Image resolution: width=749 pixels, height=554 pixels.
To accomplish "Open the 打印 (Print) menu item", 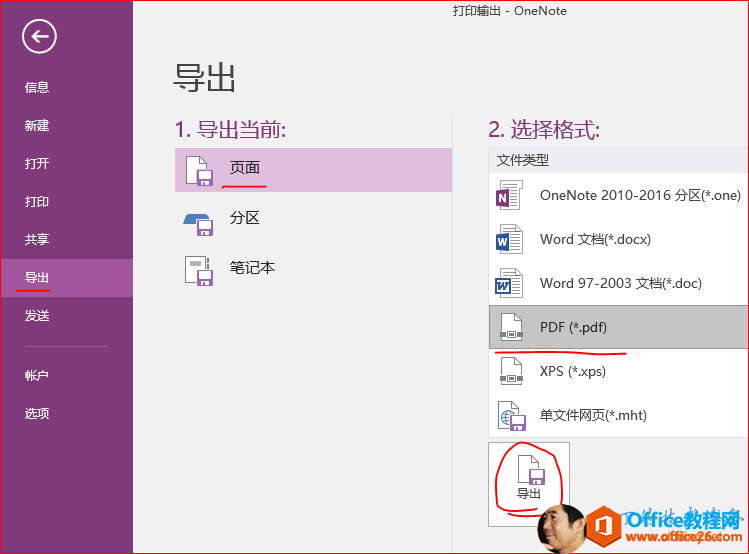I will click(37, 202).
